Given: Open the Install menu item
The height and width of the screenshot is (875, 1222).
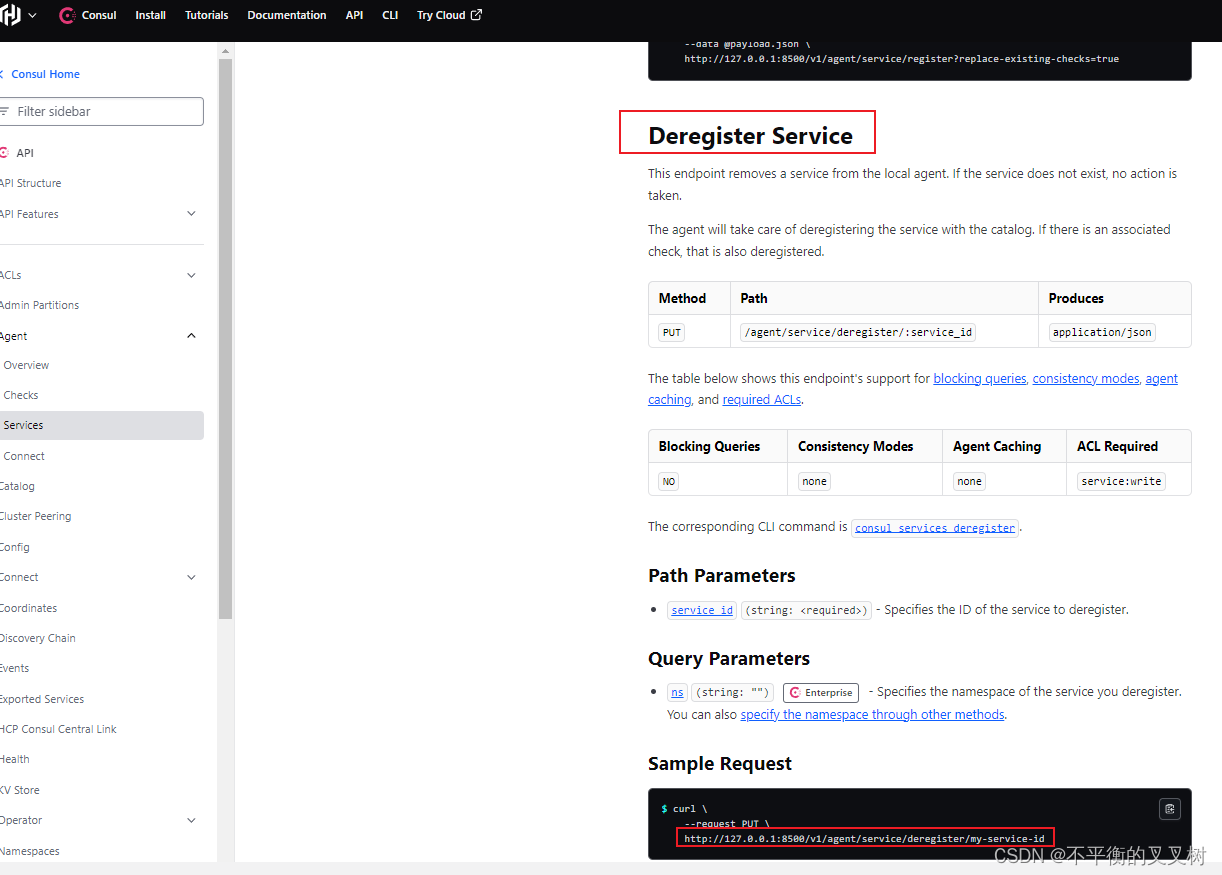Looking at the screenshot, I should (x=151, y=15).
